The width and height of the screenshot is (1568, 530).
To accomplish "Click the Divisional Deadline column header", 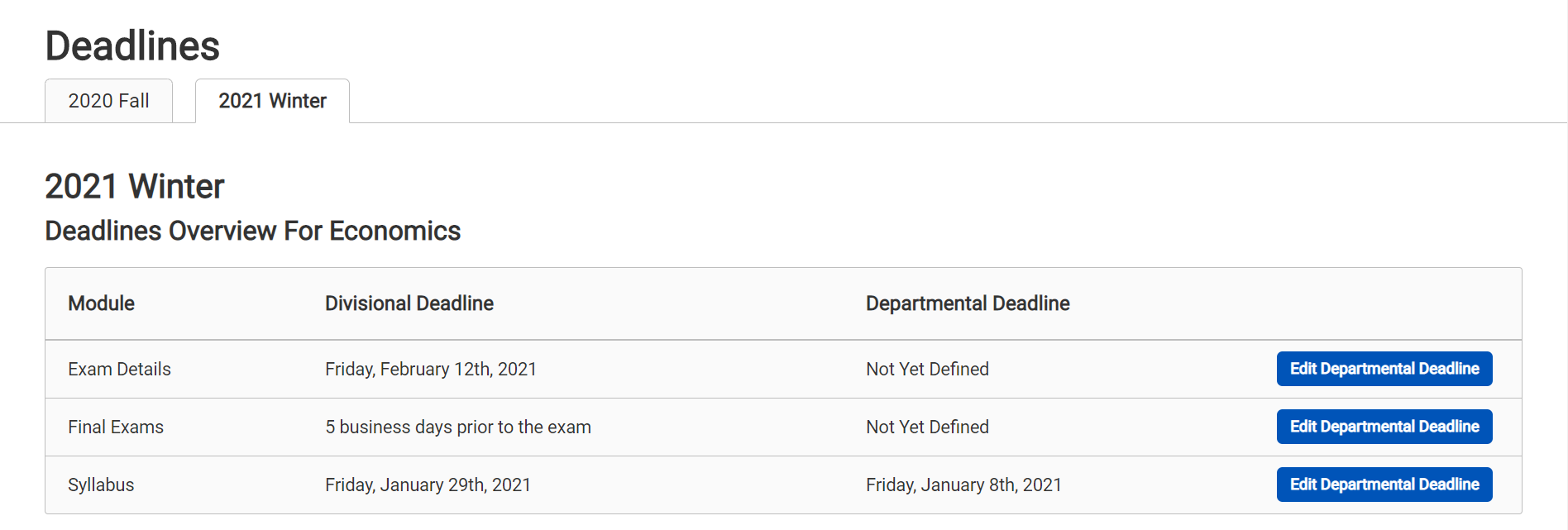I will [409, 303].
